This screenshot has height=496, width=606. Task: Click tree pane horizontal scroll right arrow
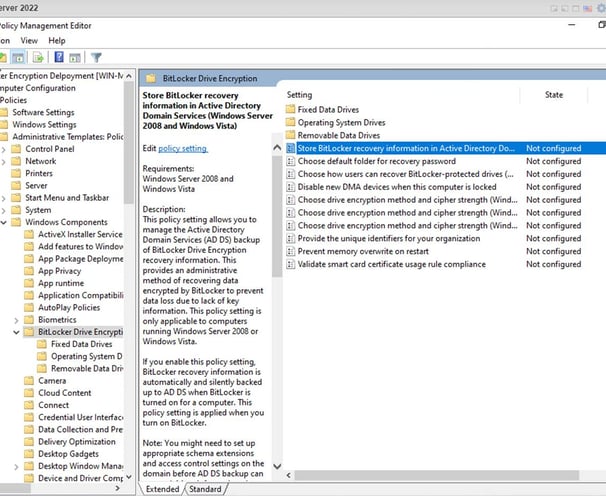tap(117, 488)
